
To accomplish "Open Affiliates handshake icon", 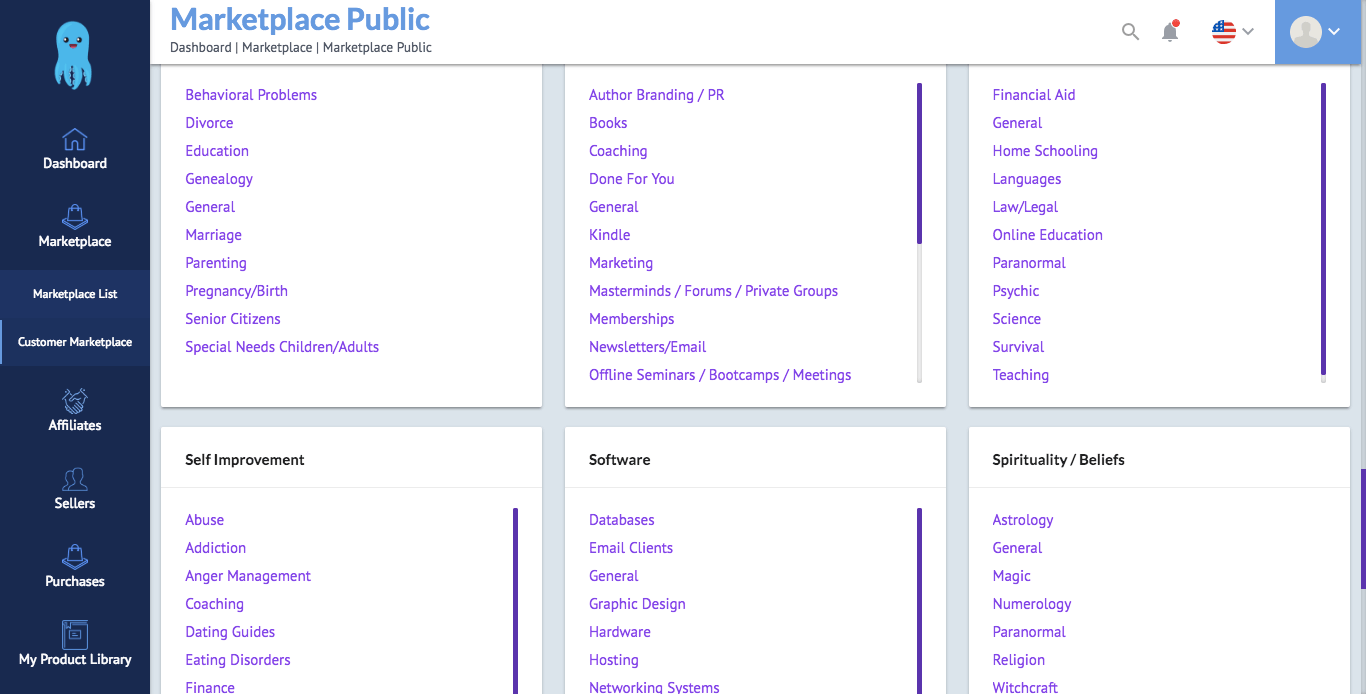I will pos(75,401).
